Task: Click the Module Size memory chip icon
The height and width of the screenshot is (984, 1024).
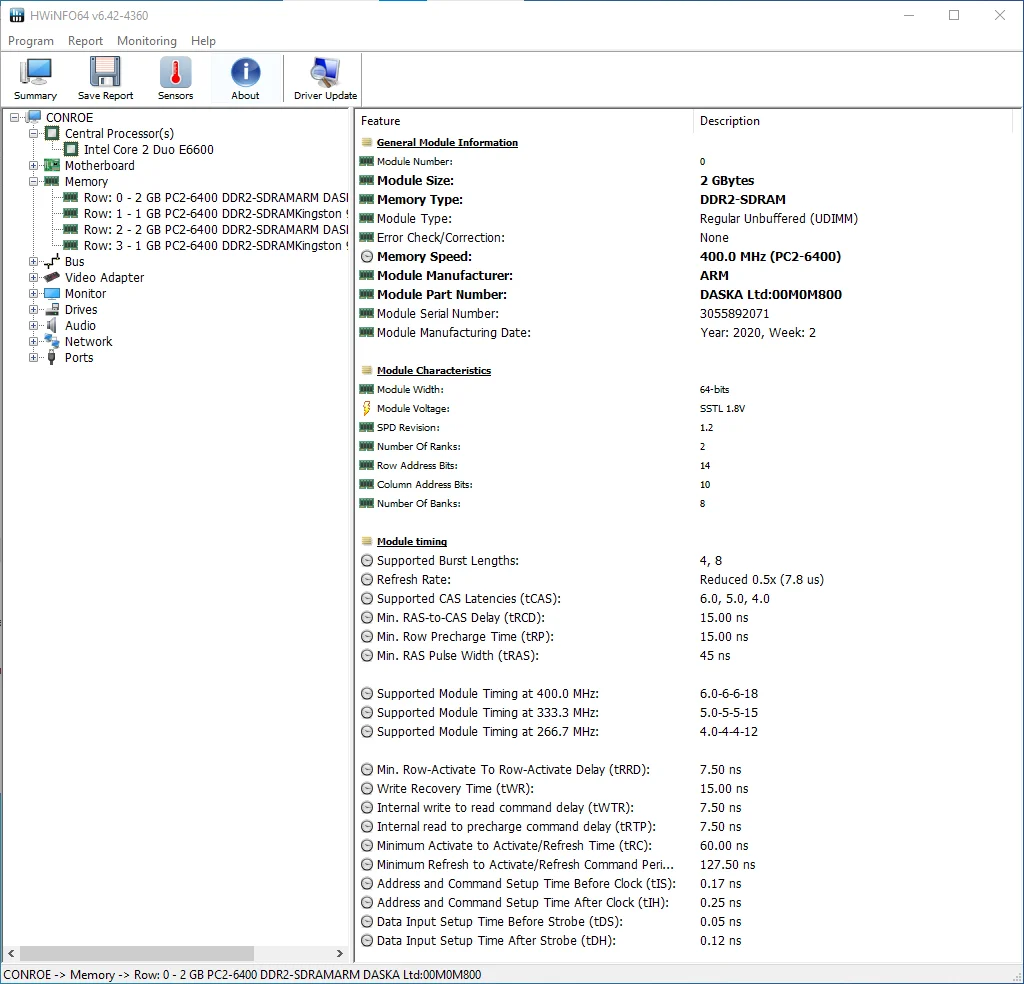Action: (366, 180)
